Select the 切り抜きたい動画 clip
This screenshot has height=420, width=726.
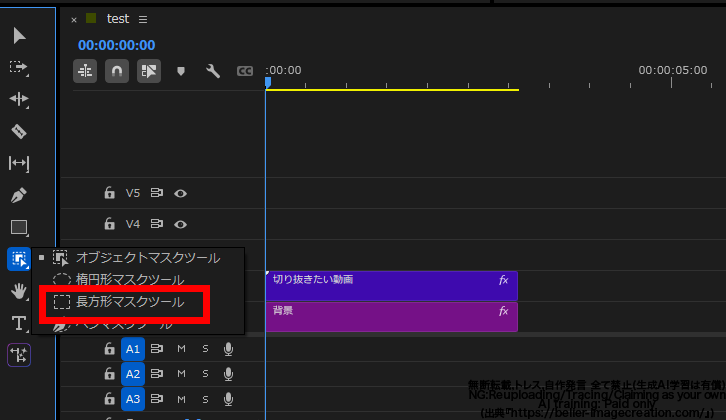point(392,286)
